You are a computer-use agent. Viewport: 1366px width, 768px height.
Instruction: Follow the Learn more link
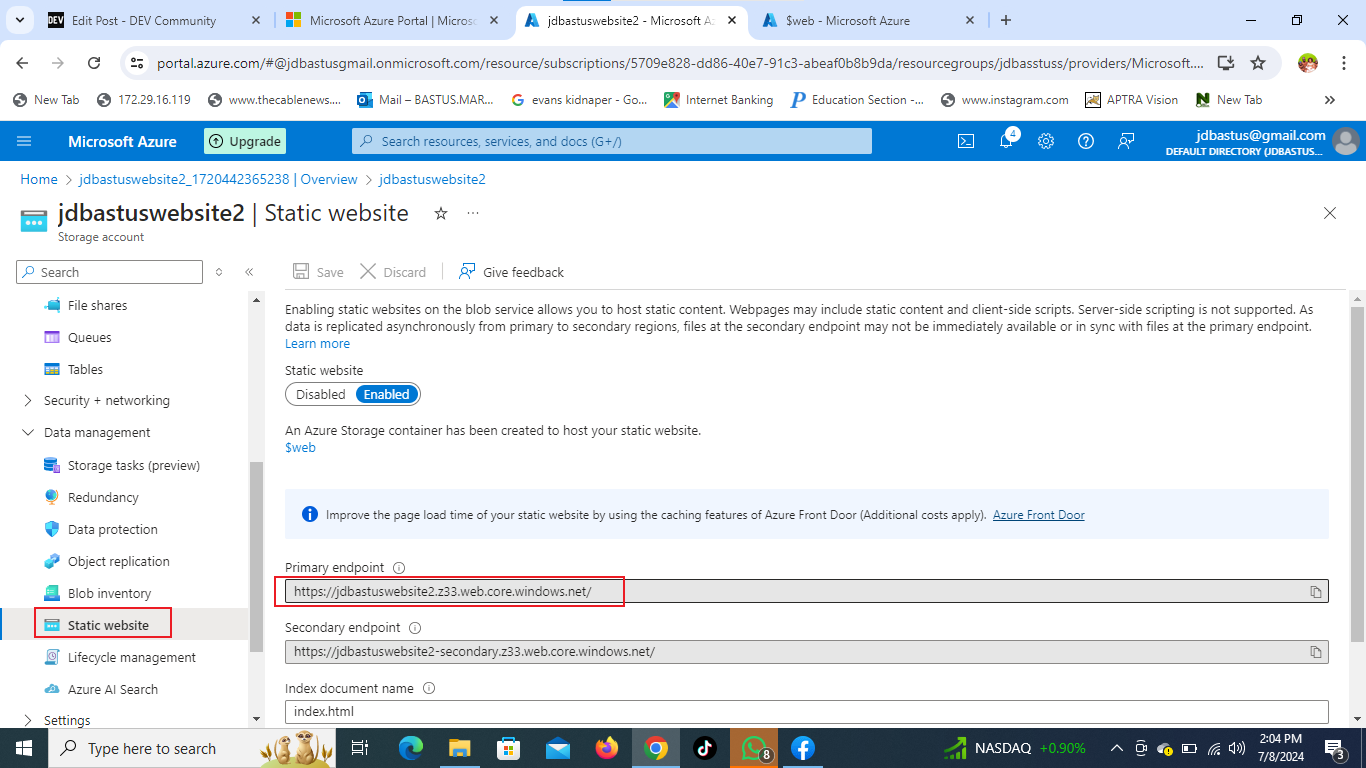(317, 343)
